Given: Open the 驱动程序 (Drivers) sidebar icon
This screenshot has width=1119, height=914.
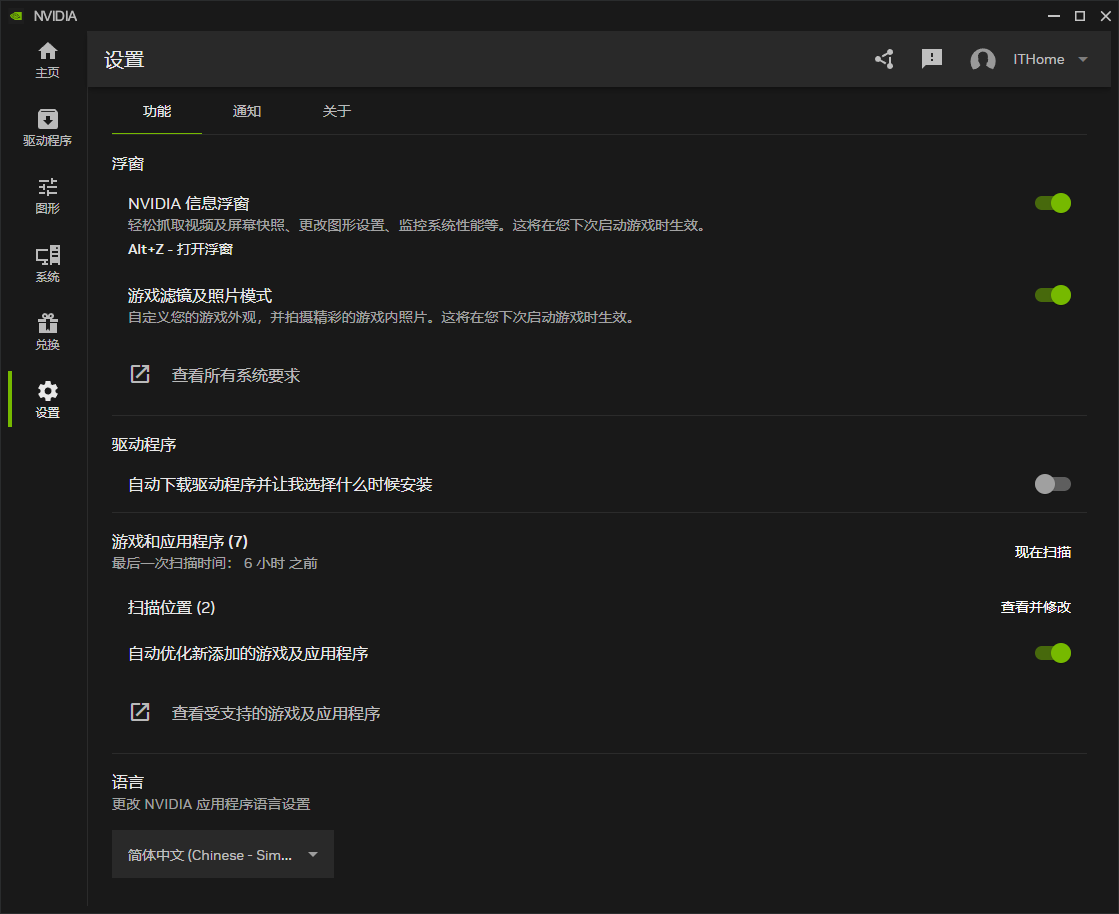Looking at the screenshot, I should (47, 126).
